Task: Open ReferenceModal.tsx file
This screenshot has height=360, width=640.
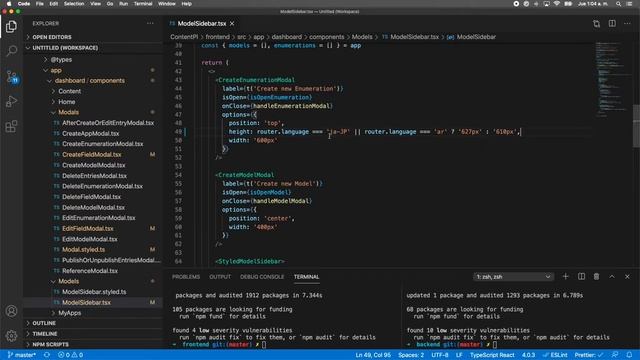Action: [x=90, y=271]
